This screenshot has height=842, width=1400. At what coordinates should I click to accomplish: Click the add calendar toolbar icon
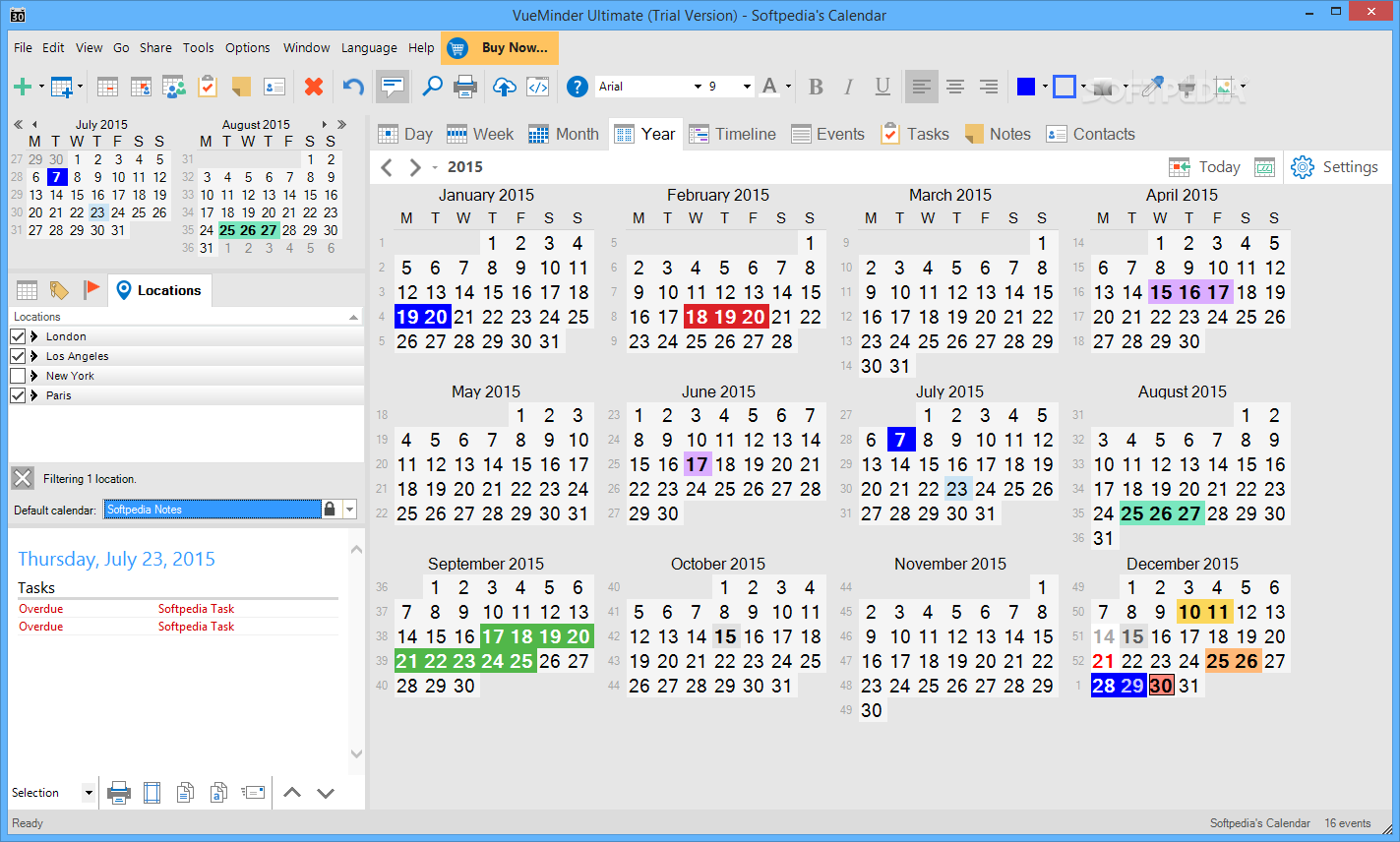(61, 87)
